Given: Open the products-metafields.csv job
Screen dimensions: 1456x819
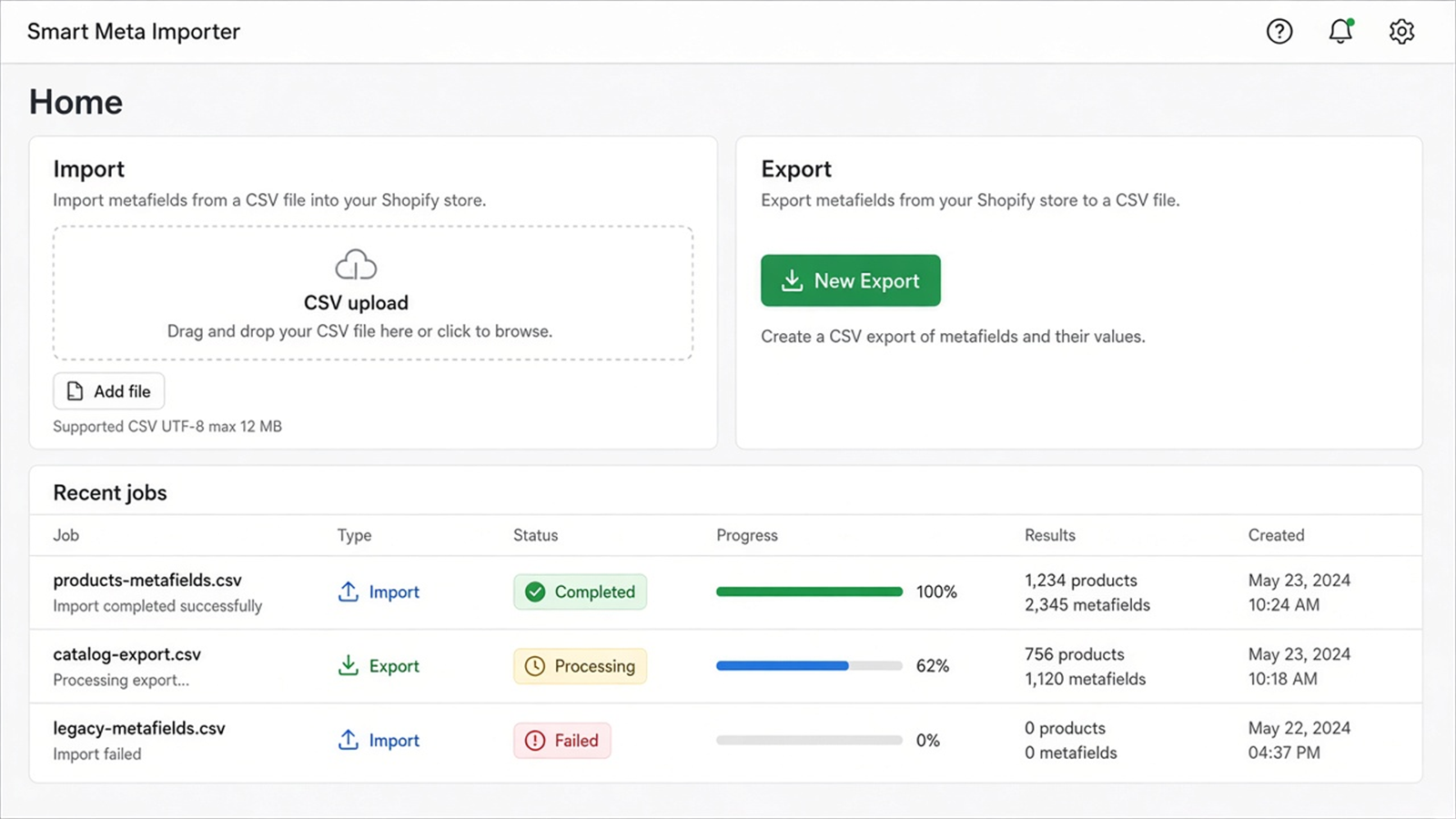Looking at the screenshot, I should [147, 580].
